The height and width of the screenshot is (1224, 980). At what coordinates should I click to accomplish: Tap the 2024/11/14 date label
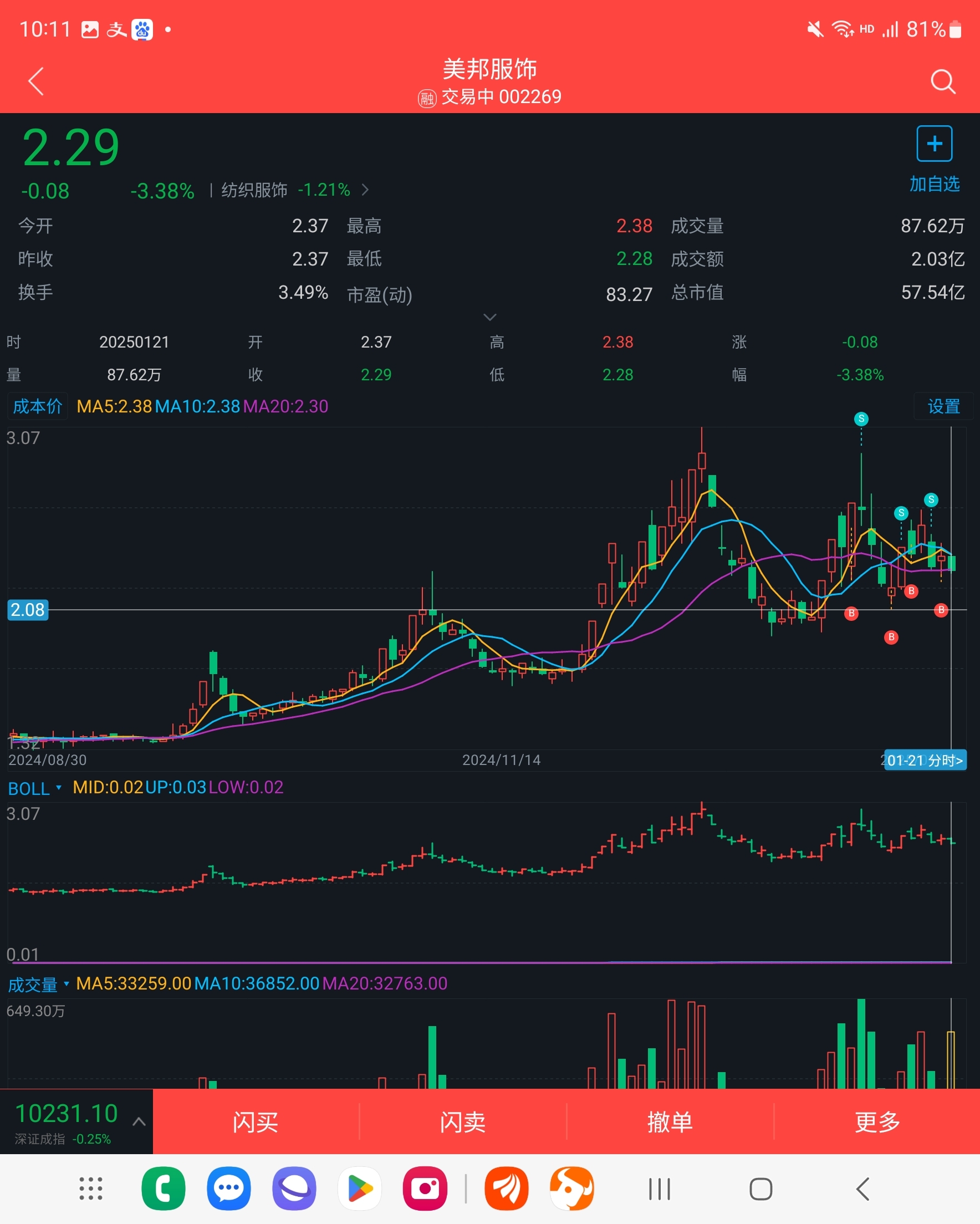click(x=501, y=760)
